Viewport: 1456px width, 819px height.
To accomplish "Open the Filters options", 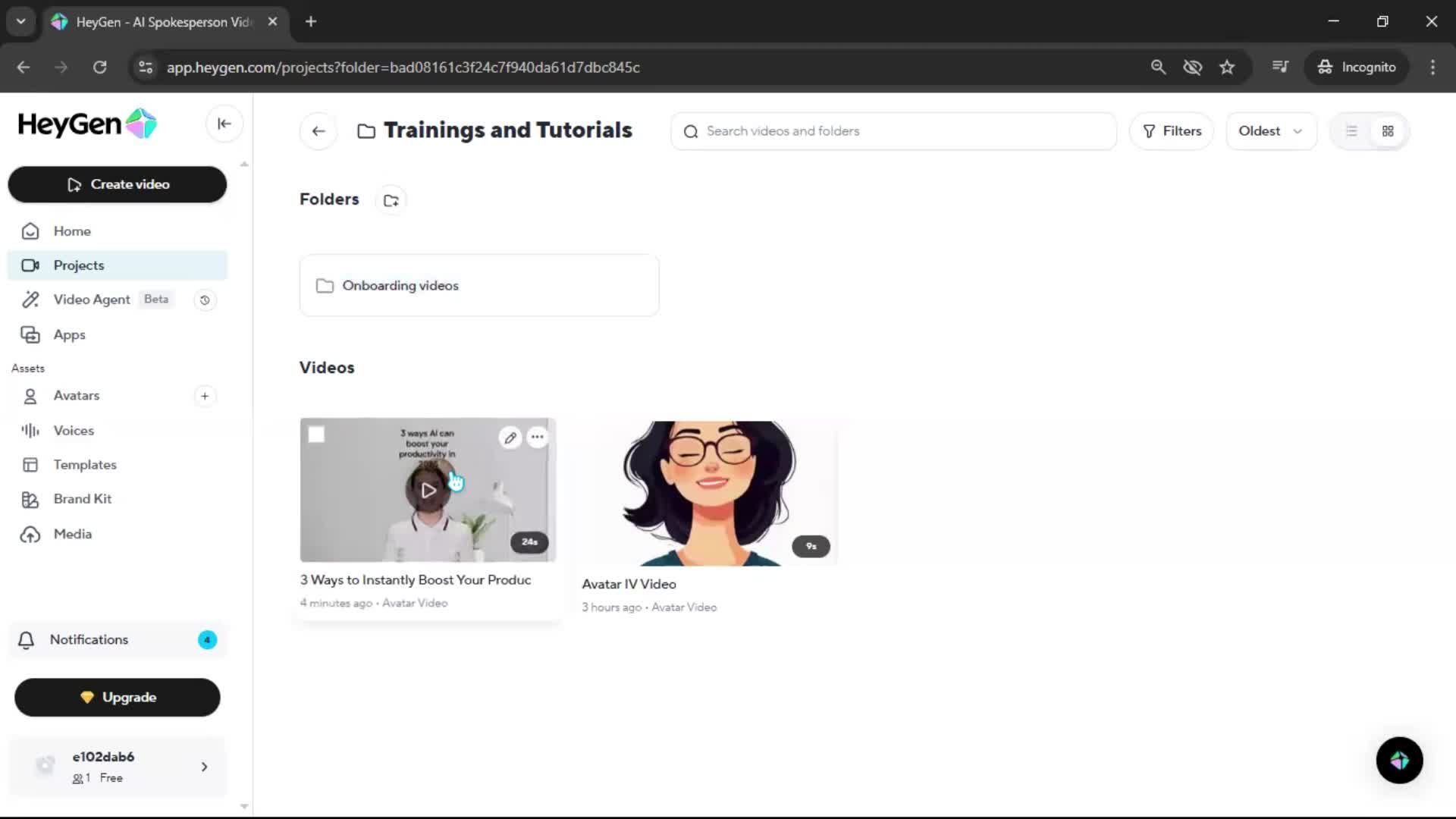I will click(x=1172, y=131).
